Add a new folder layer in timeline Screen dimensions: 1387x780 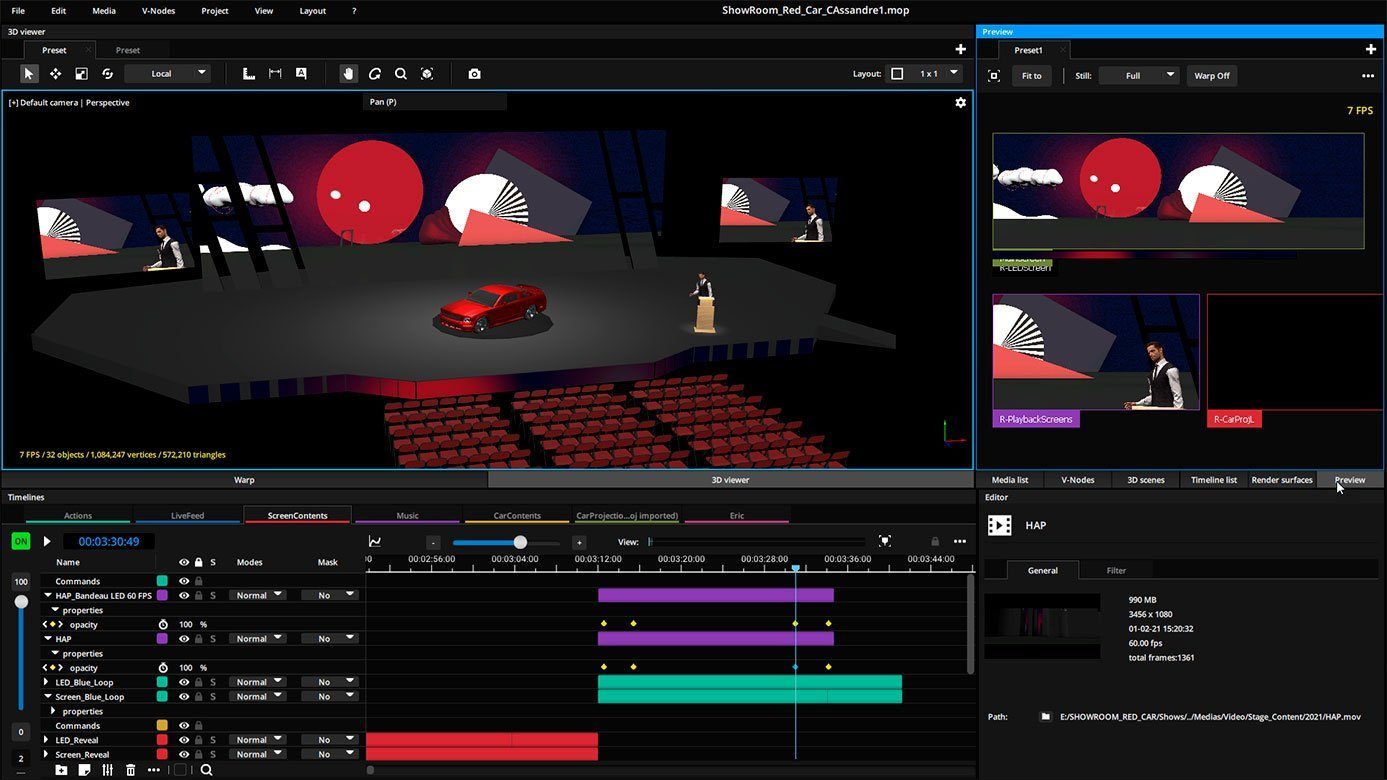point(61,770)
